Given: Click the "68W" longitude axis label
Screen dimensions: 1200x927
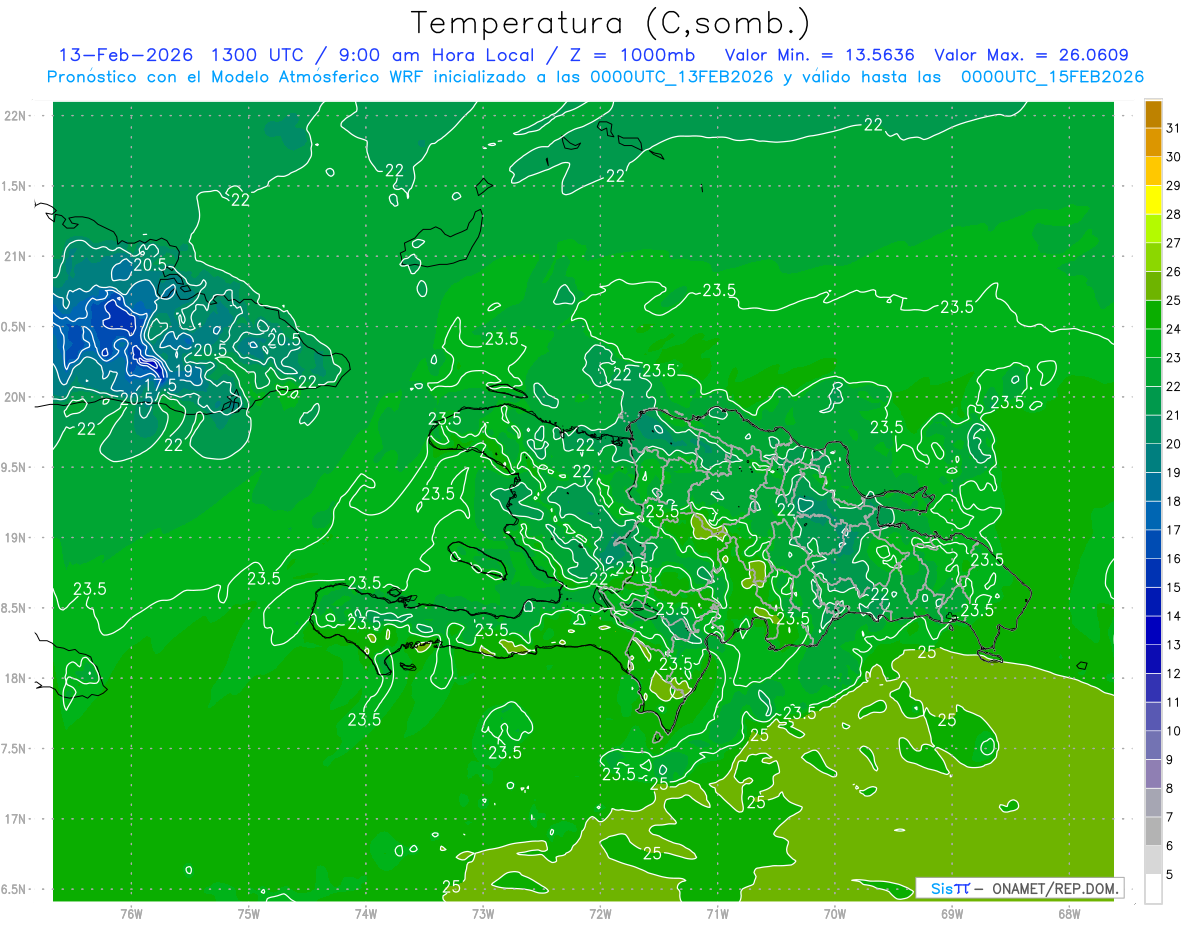Looking at the screenshot, I should [x=1069, y=913].
